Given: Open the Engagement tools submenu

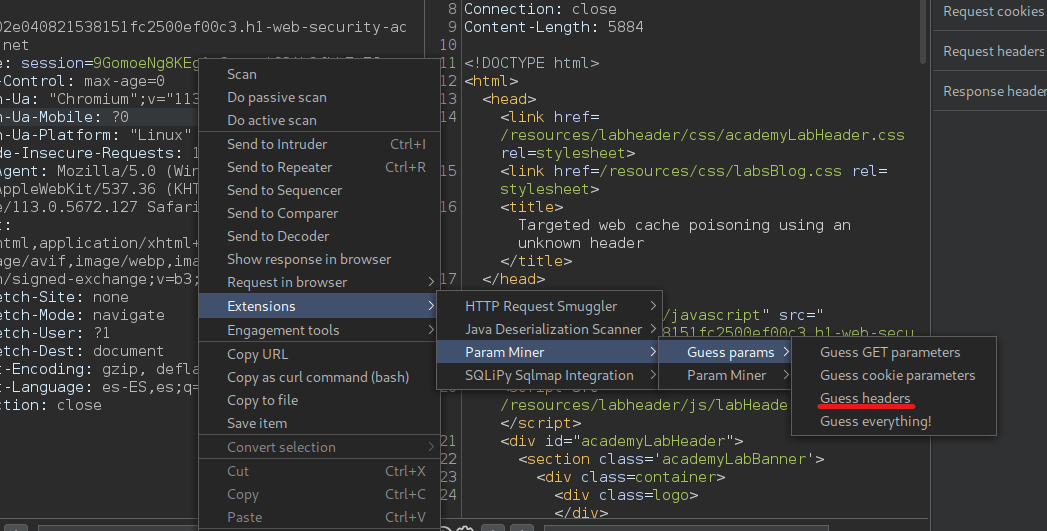Looking at the screenshot, I should point(283,330).
